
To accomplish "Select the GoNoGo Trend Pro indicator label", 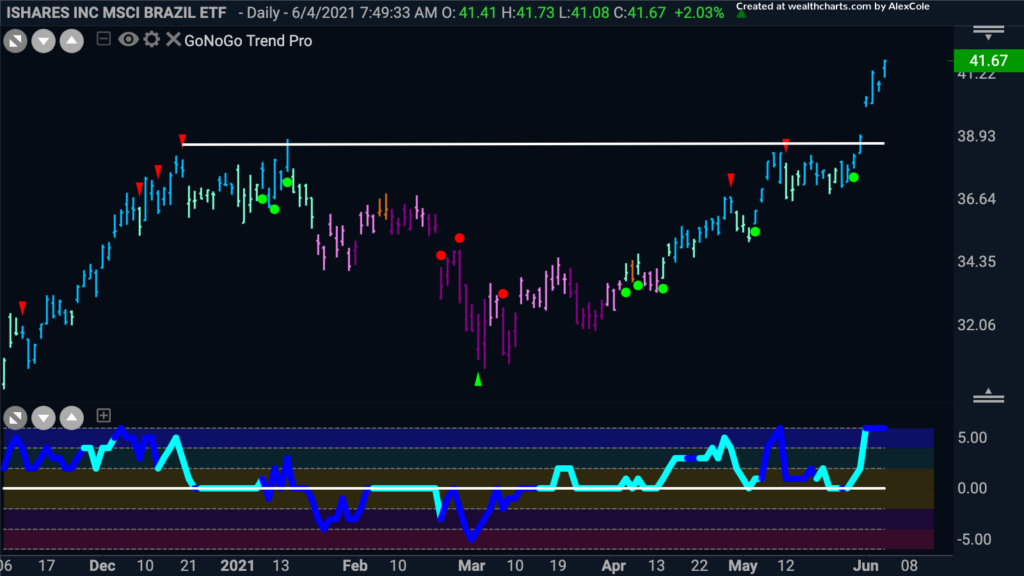I will (x=248, y=40).
